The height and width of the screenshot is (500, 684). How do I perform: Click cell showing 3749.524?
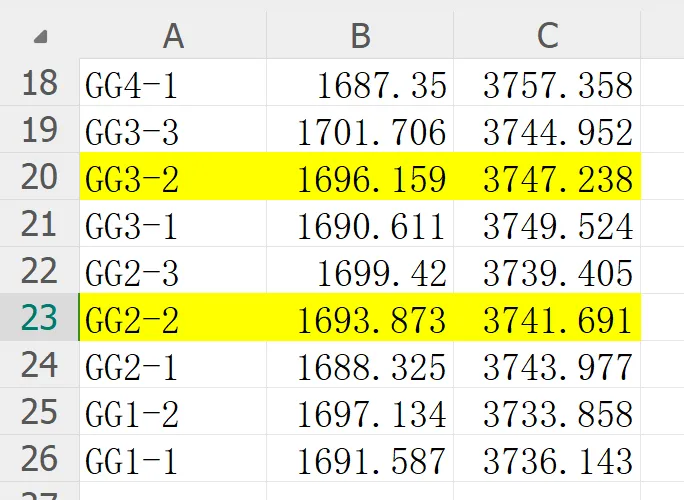(x=547, y=223)
